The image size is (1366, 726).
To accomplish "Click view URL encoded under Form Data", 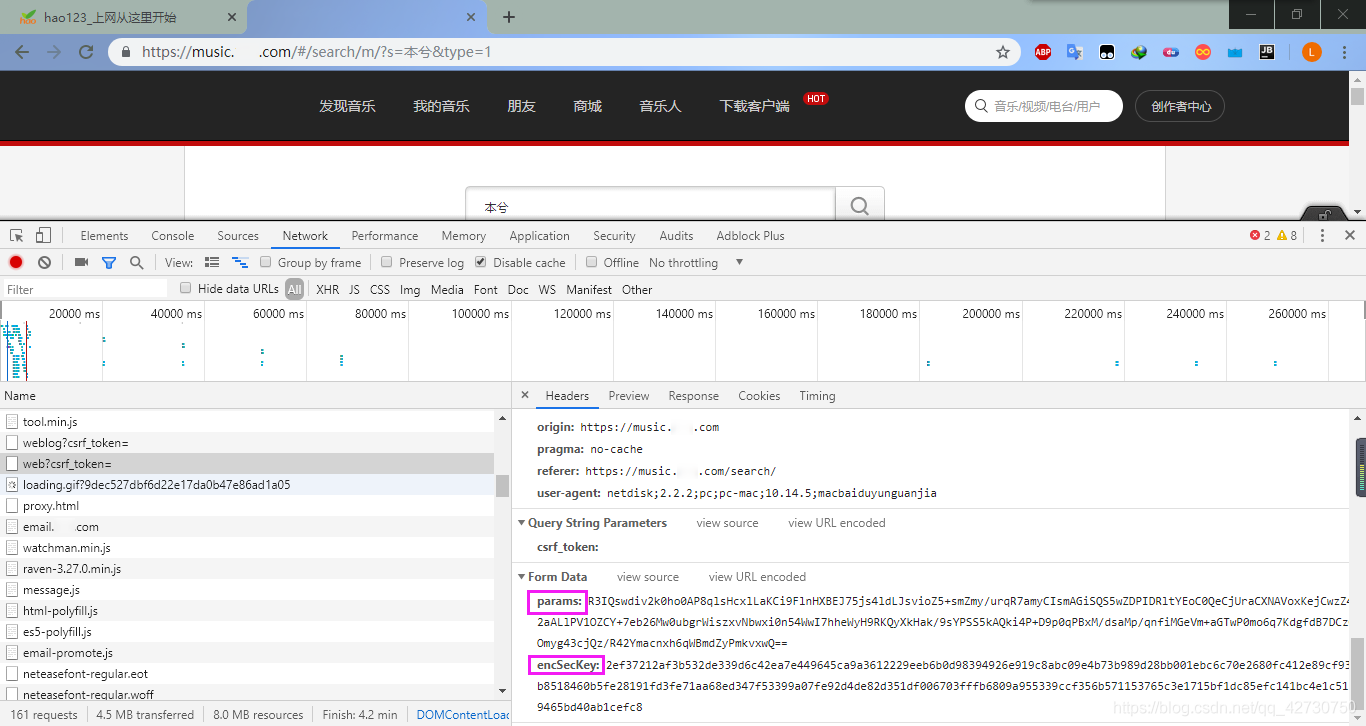I will point(757,577).
